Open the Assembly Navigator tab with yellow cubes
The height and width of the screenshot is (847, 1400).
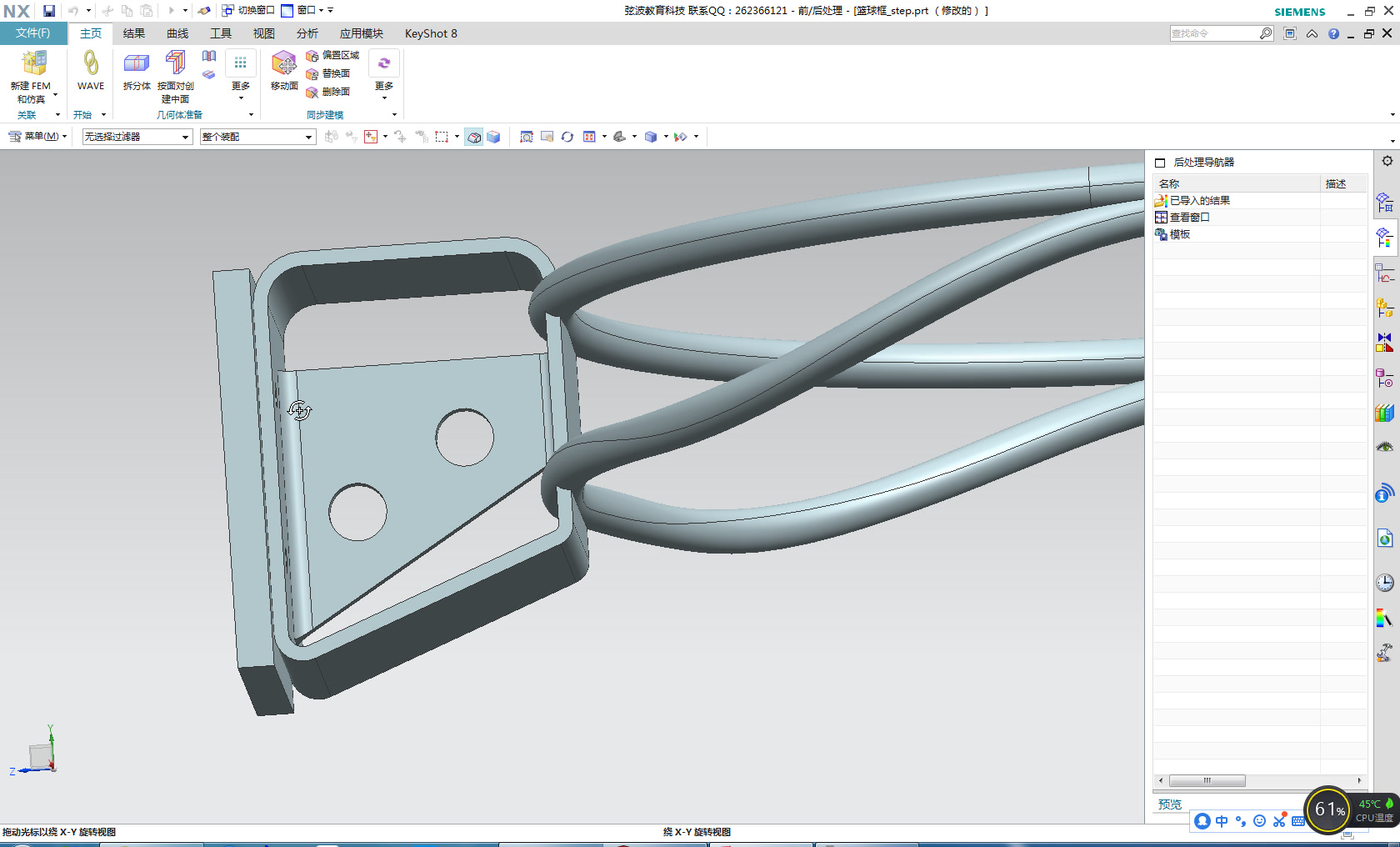coord(1385,308)
